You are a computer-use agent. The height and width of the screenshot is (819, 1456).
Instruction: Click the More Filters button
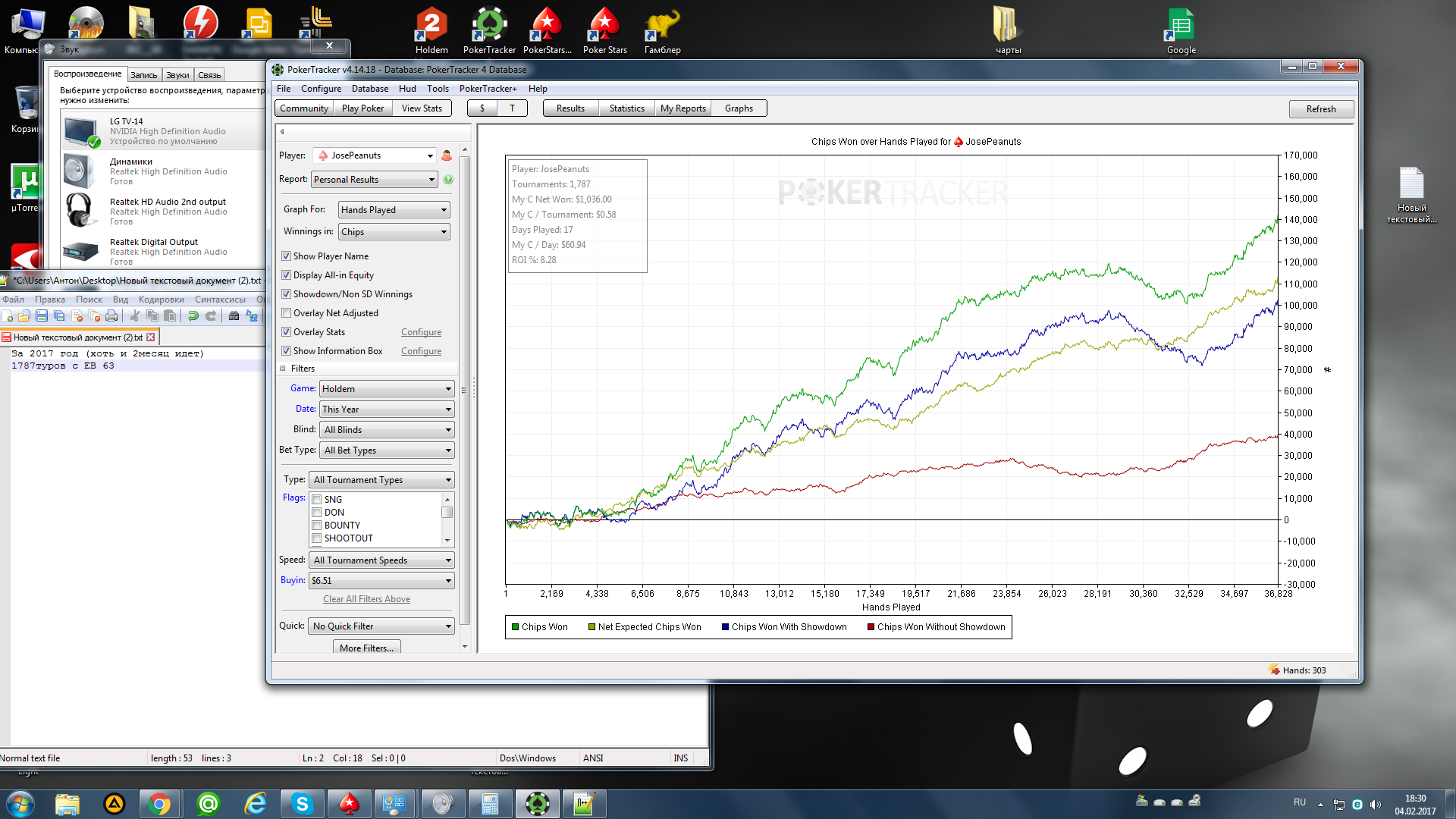[366, 648]
